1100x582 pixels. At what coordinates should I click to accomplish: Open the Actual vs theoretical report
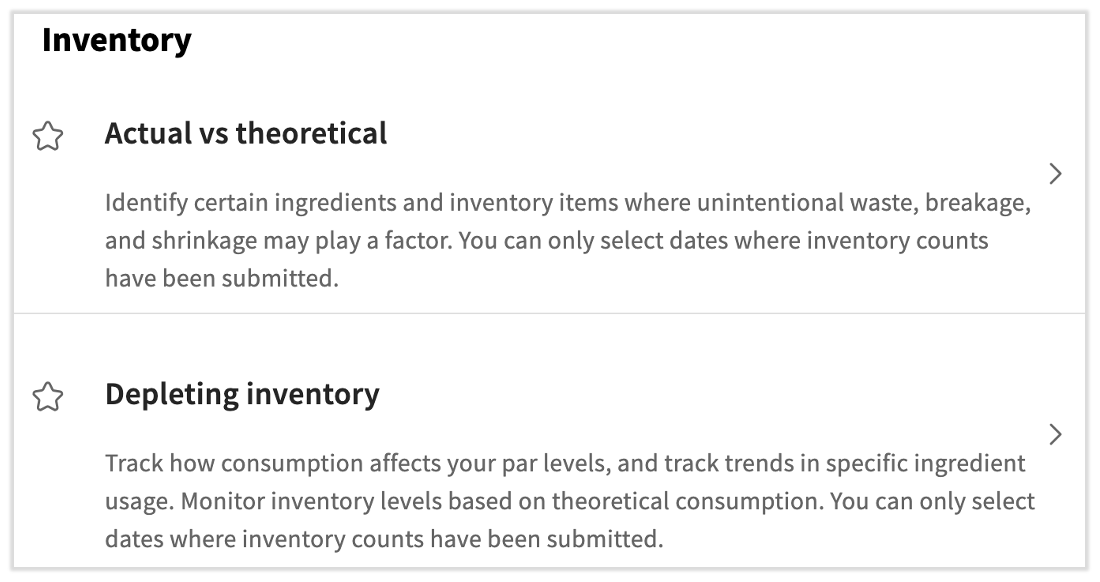245,133
